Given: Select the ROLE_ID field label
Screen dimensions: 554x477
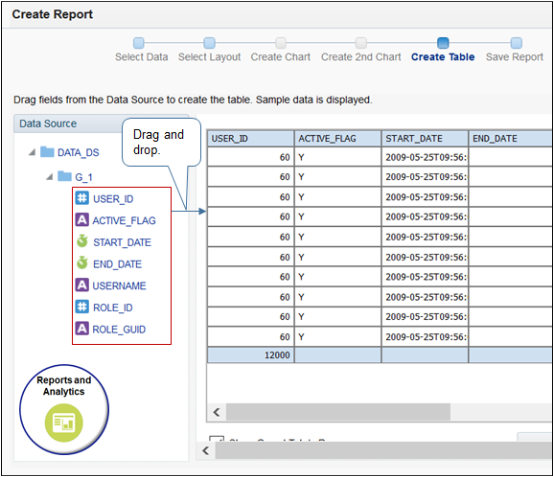Looking at the screenshot, I should point(113,308).
